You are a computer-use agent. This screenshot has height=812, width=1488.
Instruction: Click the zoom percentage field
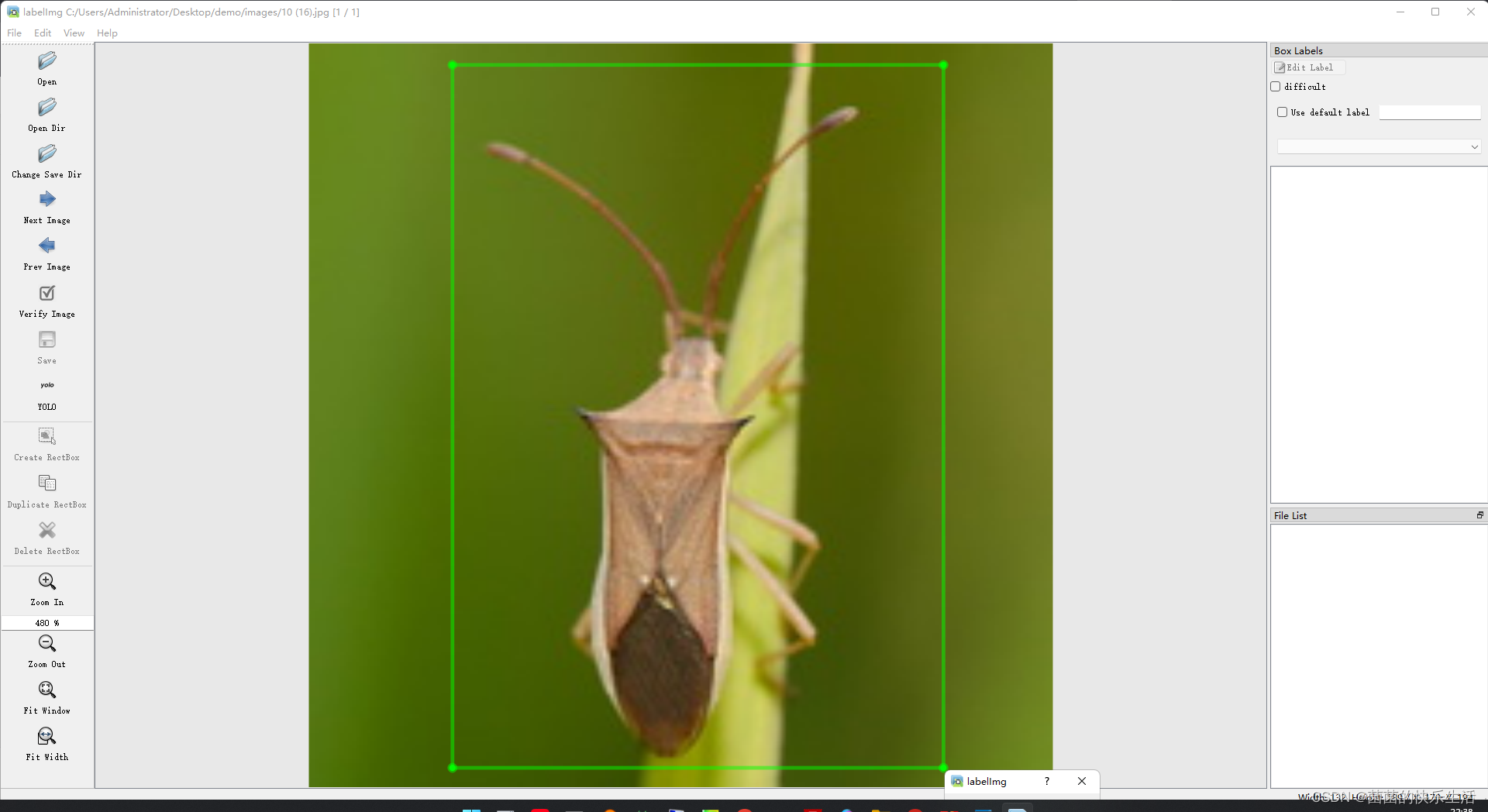[47, 623]
